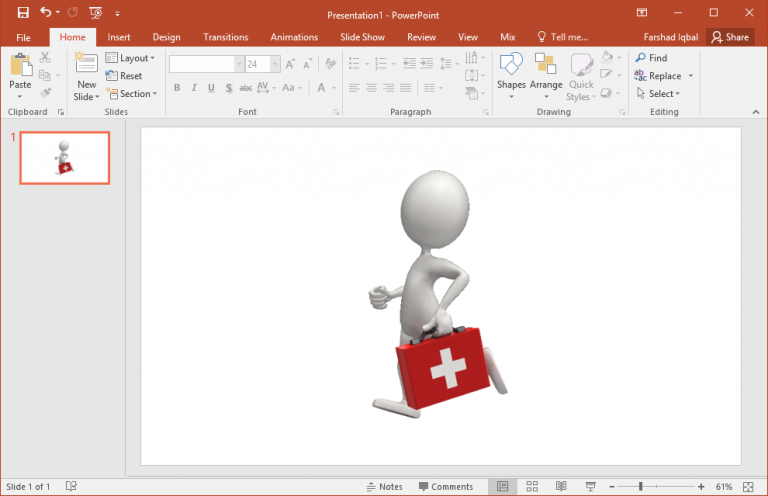Click the Replace button
The height and width of the screenshot is (496, 768).
pos(658,75)
